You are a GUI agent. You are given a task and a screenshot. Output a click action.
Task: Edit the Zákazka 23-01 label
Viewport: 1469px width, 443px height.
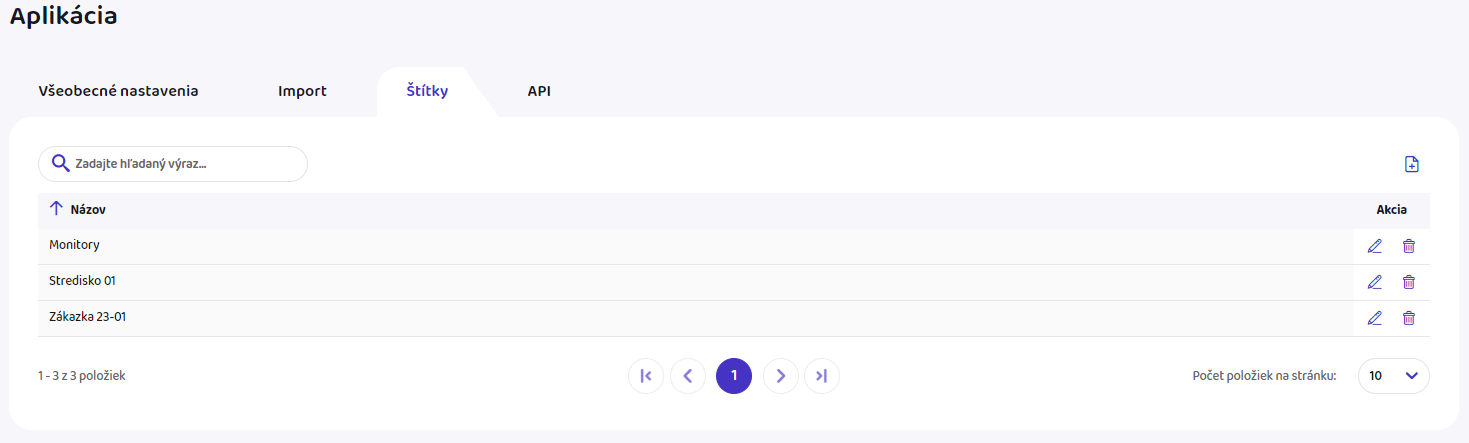(1375, 318)
